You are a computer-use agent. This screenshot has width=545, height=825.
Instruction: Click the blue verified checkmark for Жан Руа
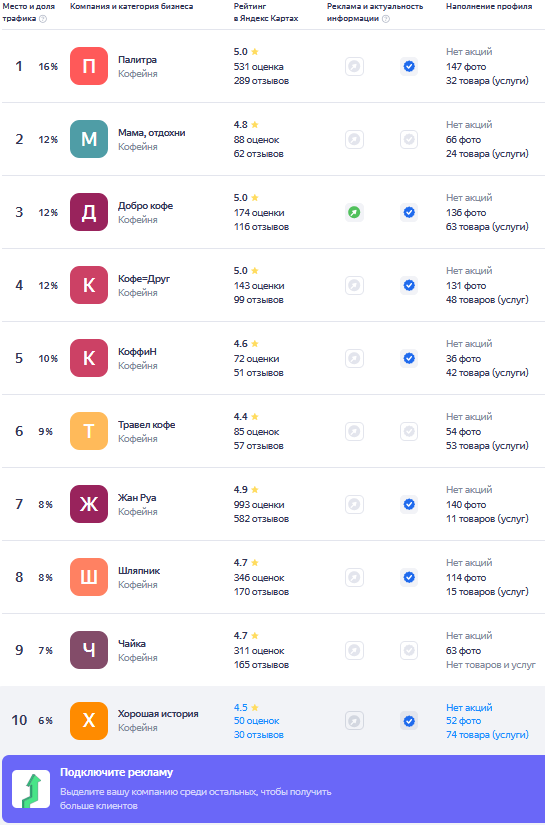(409, 505)
